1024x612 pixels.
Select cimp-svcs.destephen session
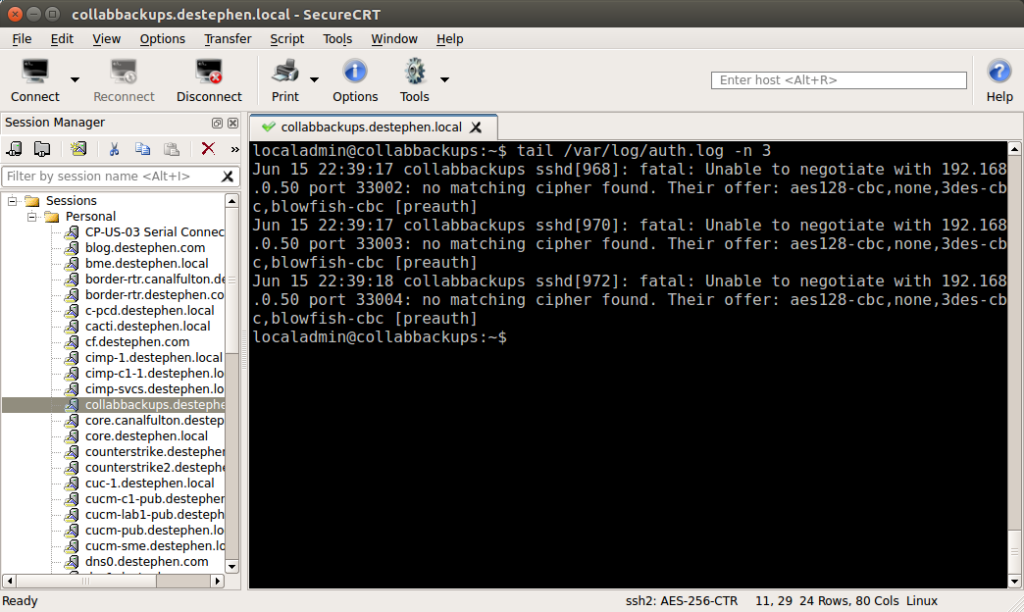click(154, 389)
